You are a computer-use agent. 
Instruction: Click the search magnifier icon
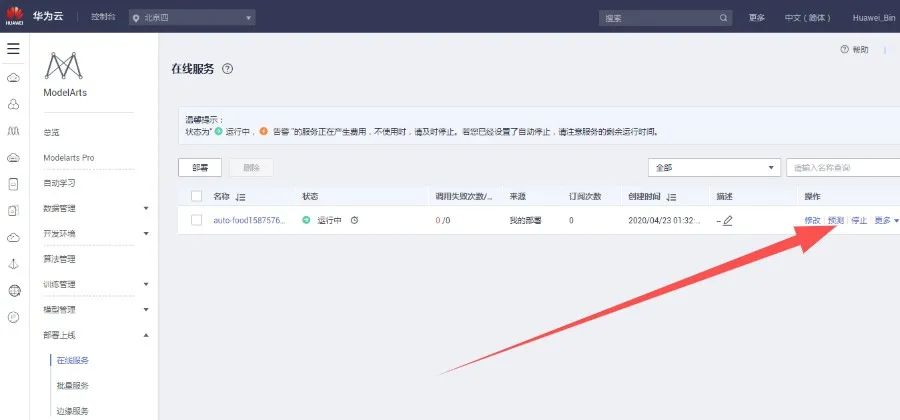point(724,18)
